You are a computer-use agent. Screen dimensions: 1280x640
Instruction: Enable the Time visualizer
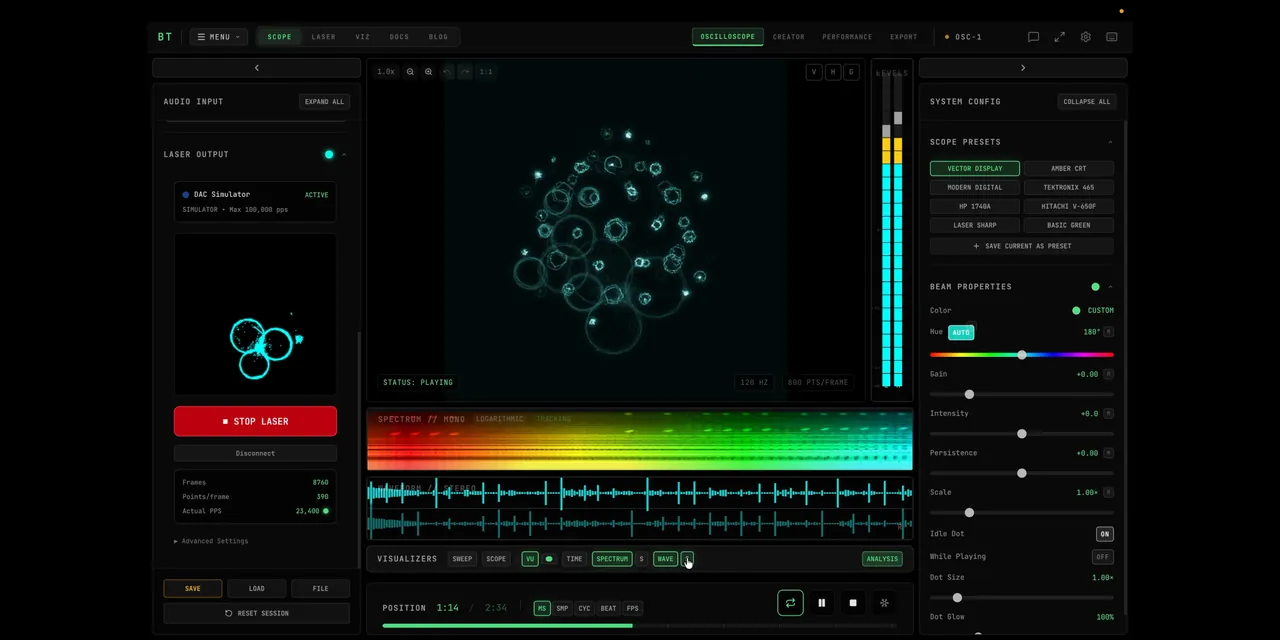[574, 559]
